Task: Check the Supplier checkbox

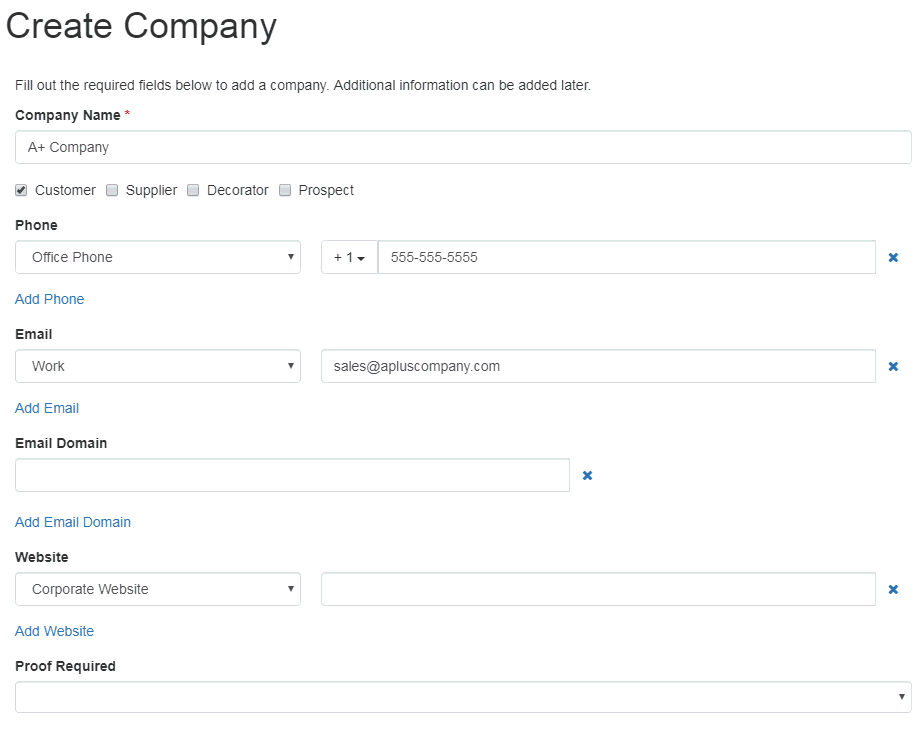Action: click(112, 190)
